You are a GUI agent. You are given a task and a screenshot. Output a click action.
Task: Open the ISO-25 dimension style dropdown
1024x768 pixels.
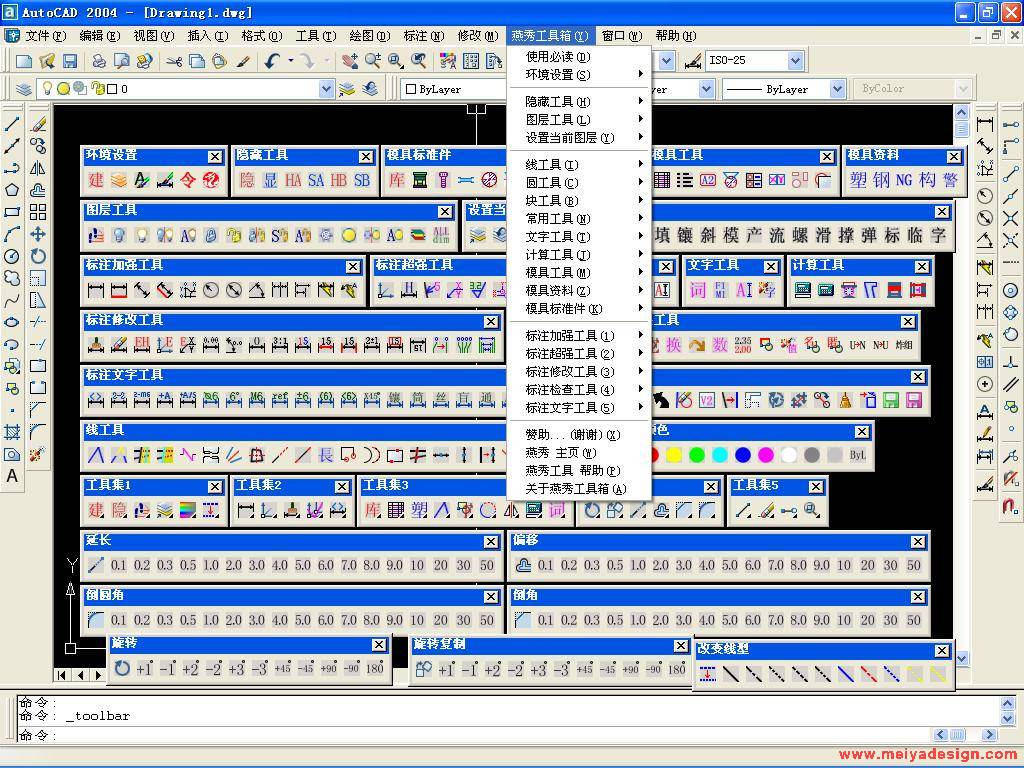(x=795, y=61)
